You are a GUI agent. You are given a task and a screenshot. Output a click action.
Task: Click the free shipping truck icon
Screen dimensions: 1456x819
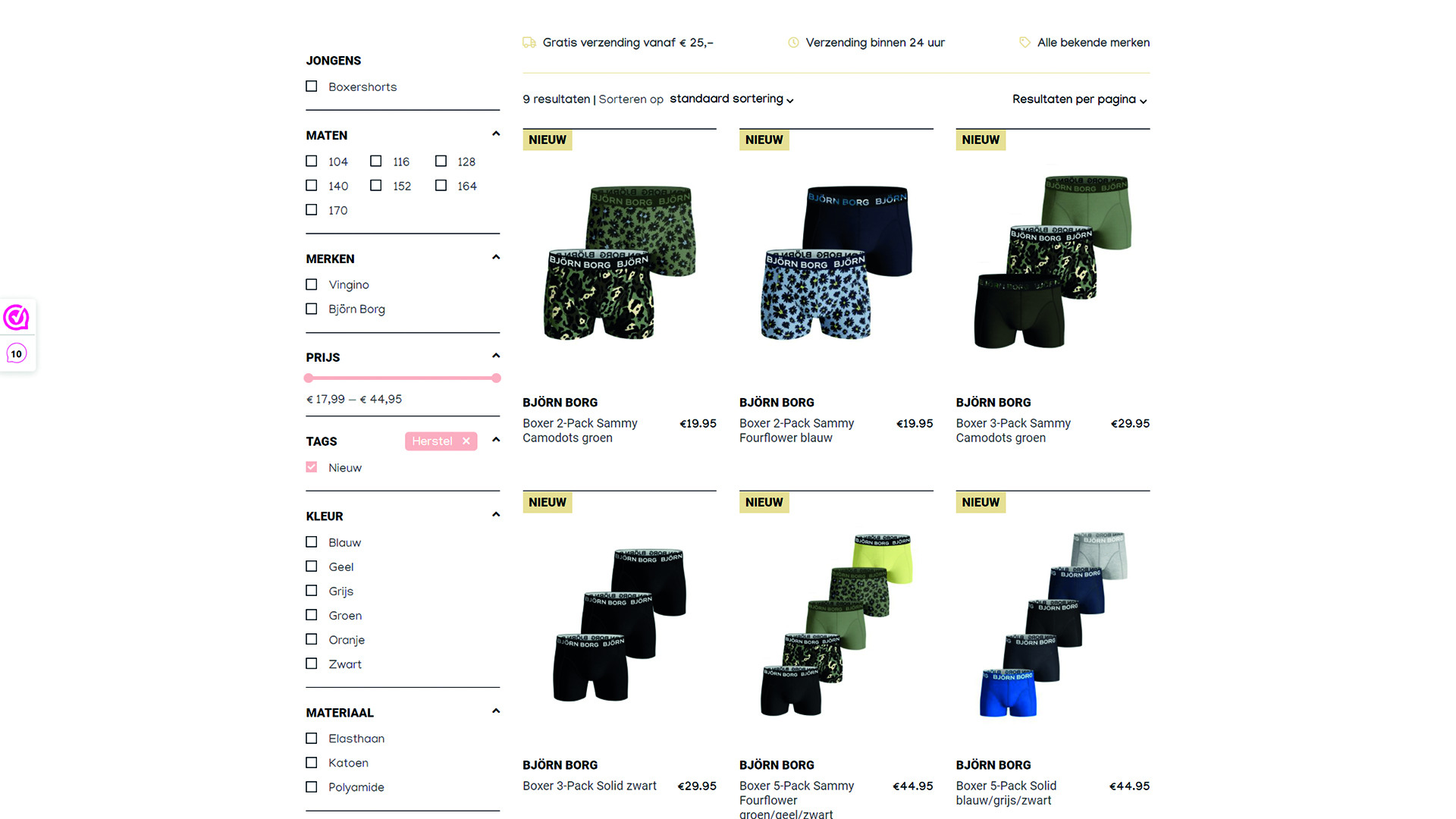coord(529,42)
